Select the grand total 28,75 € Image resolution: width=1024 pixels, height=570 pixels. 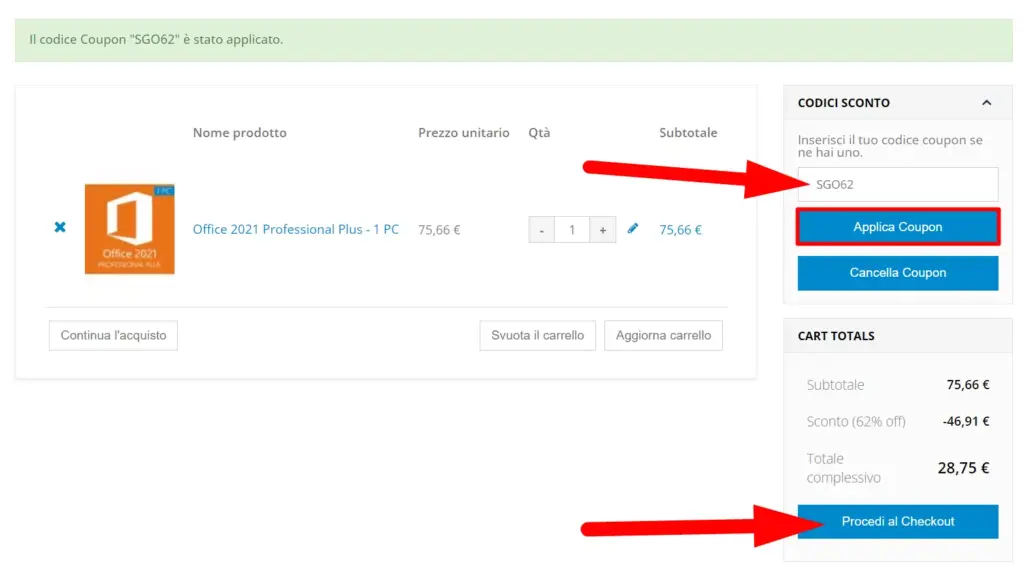[x=963, y=468]
